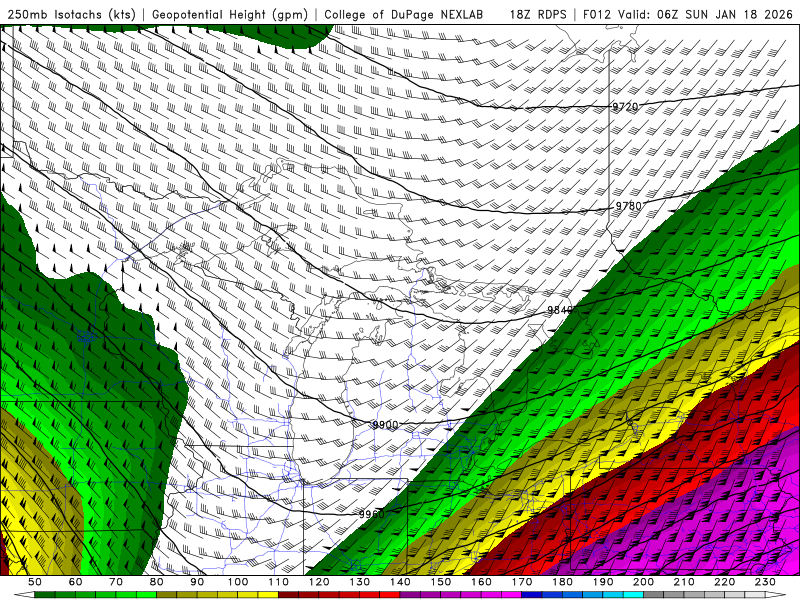Click the 180 value on the color scale

[562, 582]
